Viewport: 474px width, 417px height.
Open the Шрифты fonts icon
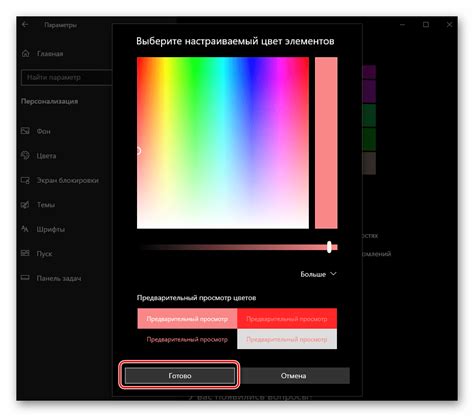25,229
